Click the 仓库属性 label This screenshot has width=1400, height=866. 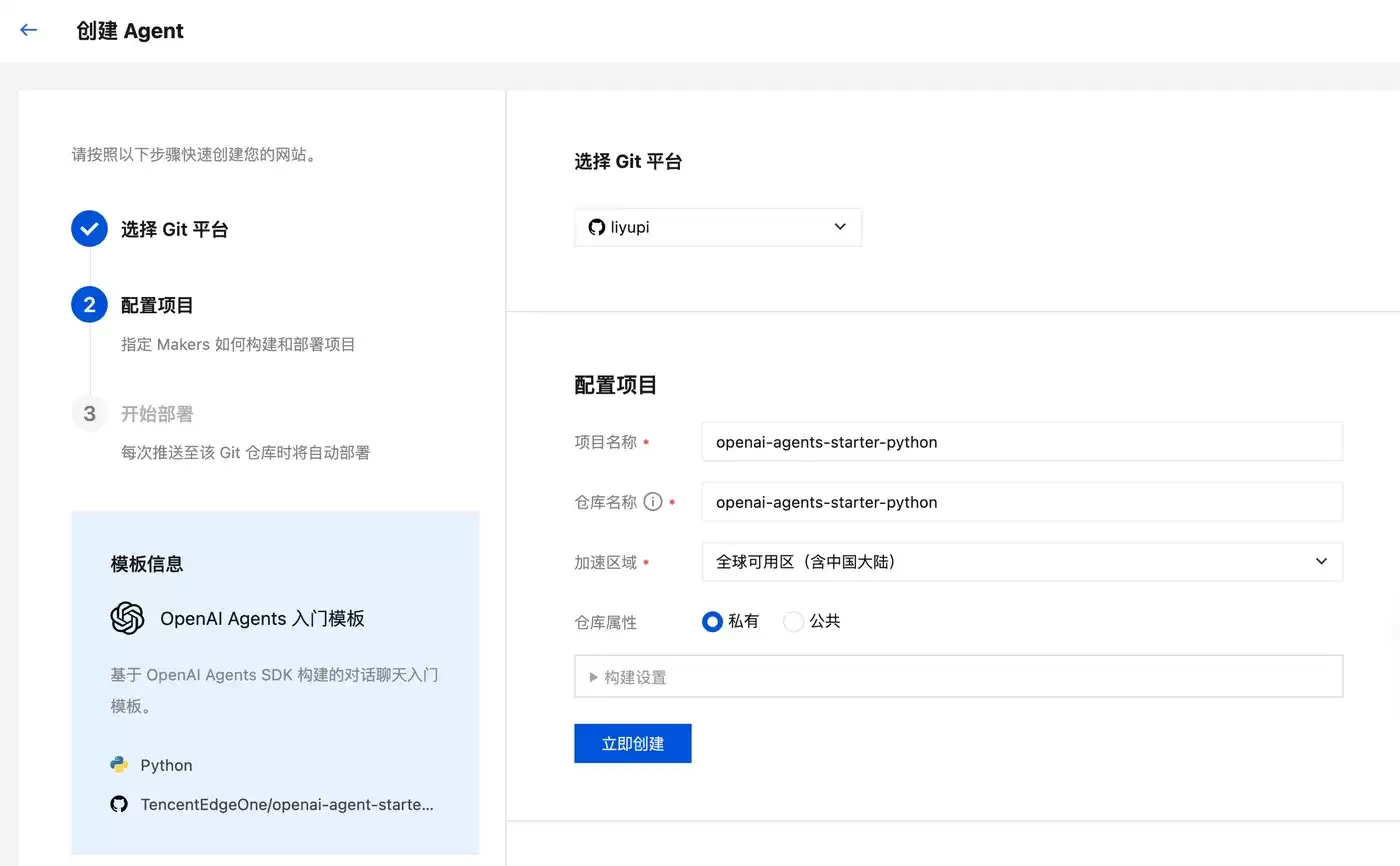pos(606,622)
